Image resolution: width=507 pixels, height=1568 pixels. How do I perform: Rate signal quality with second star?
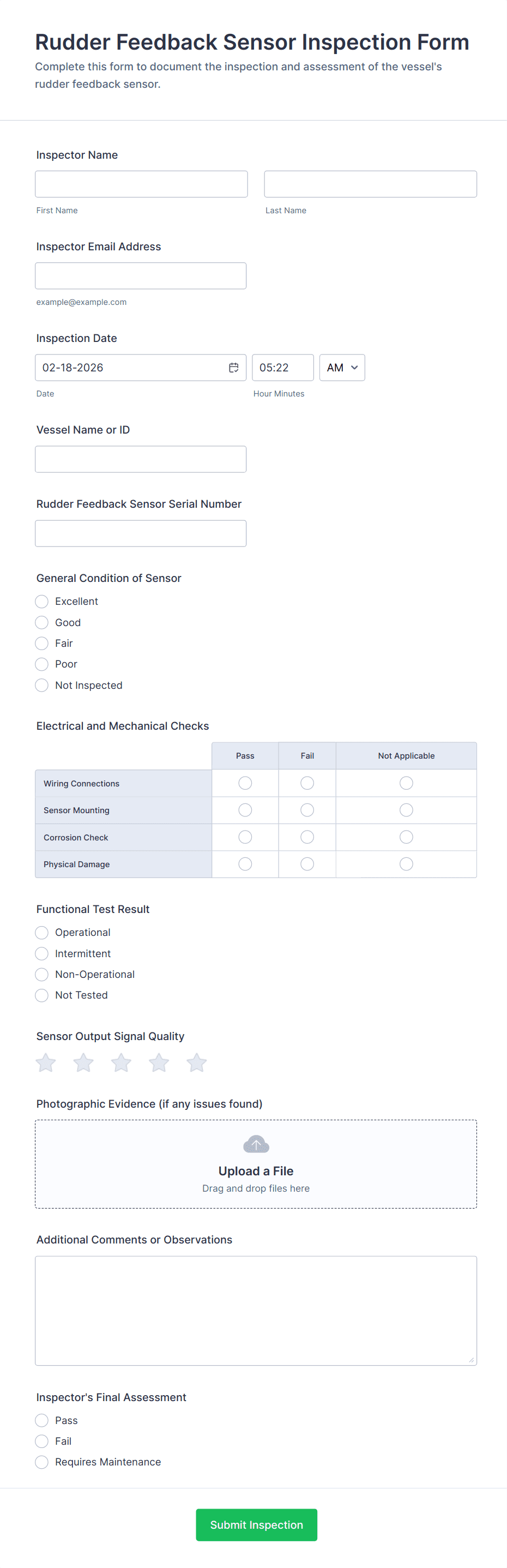tap(83, 1063)
